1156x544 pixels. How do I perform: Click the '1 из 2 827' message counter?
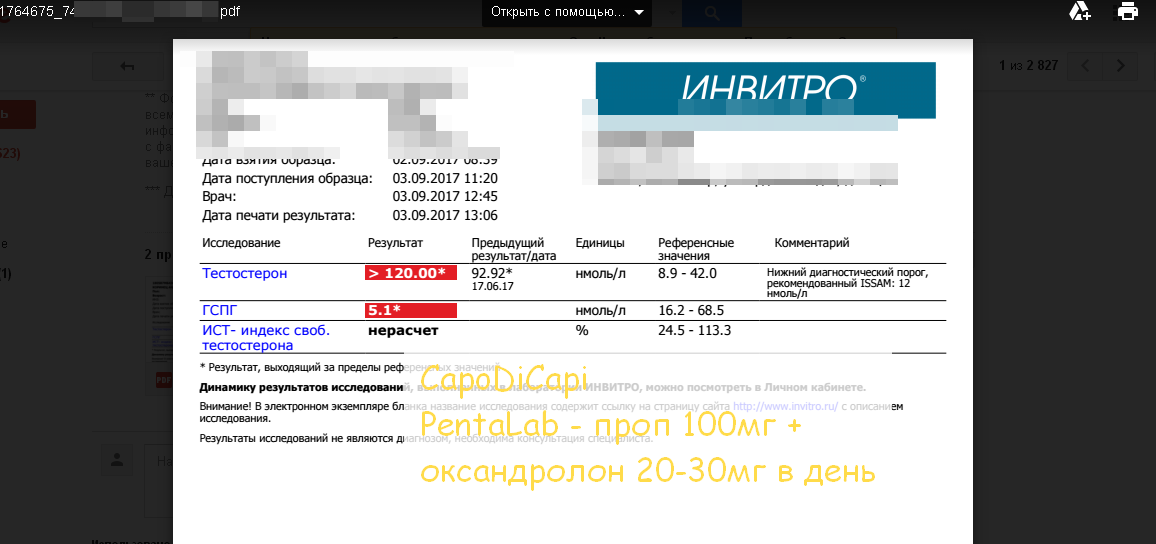click(1028, 66)
